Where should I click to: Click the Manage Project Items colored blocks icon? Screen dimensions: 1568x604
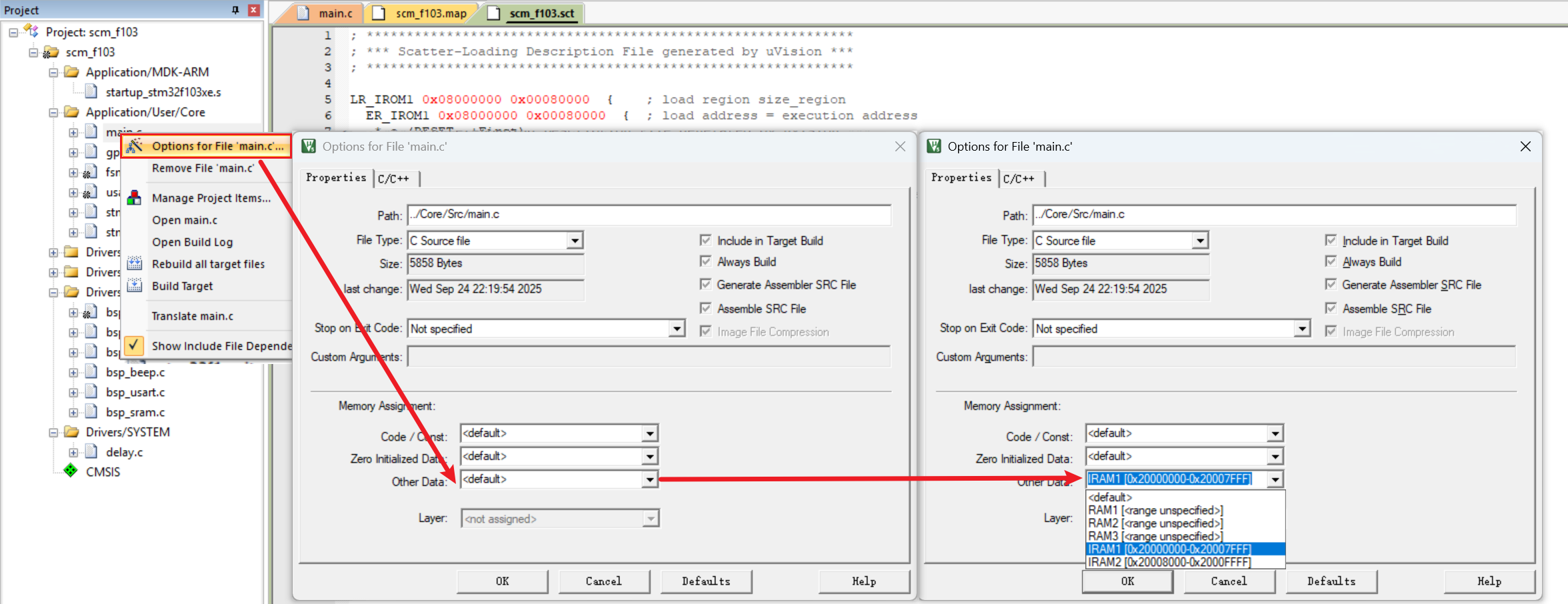pyautogui.click(x=135, y=197)
